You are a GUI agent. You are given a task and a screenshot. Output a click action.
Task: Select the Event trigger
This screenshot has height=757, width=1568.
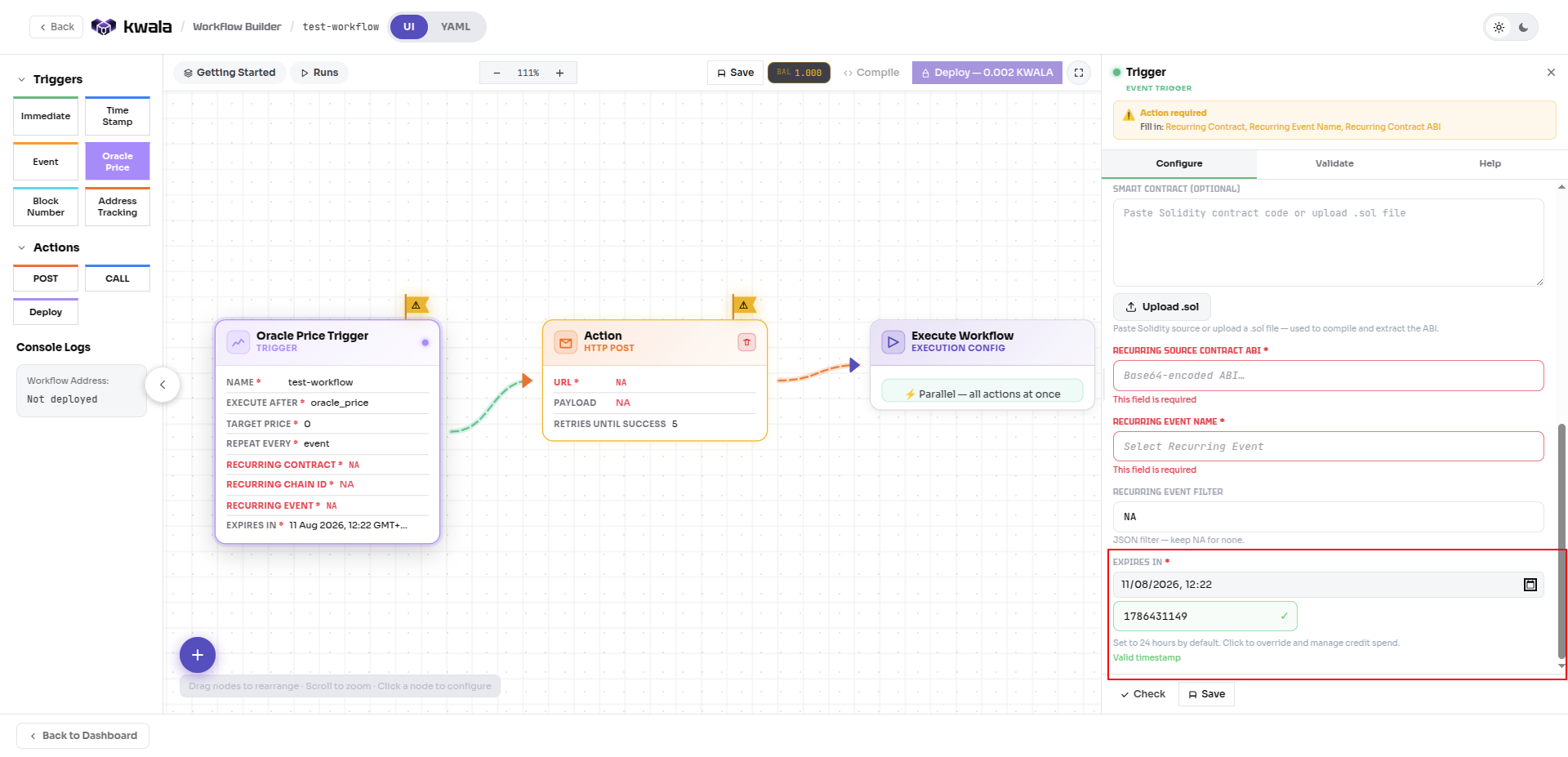tap(46, 162)
